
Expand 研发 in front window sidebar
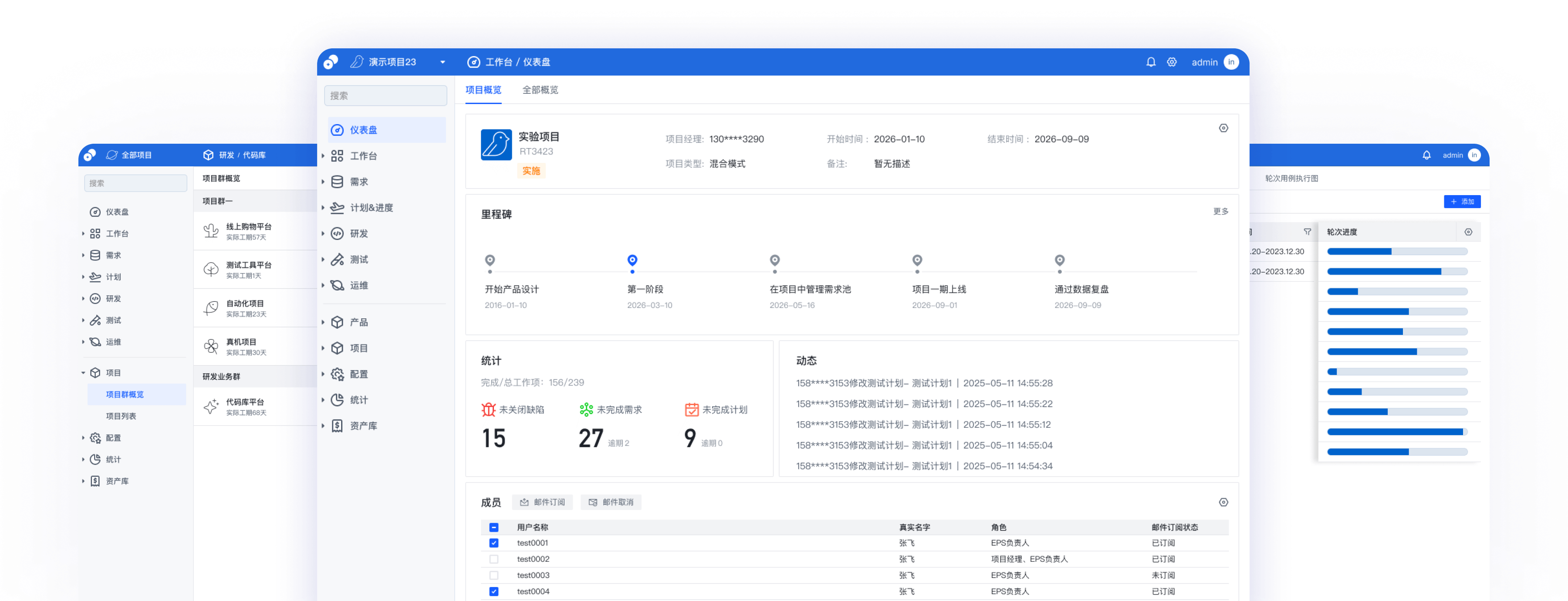pos(323,233)
